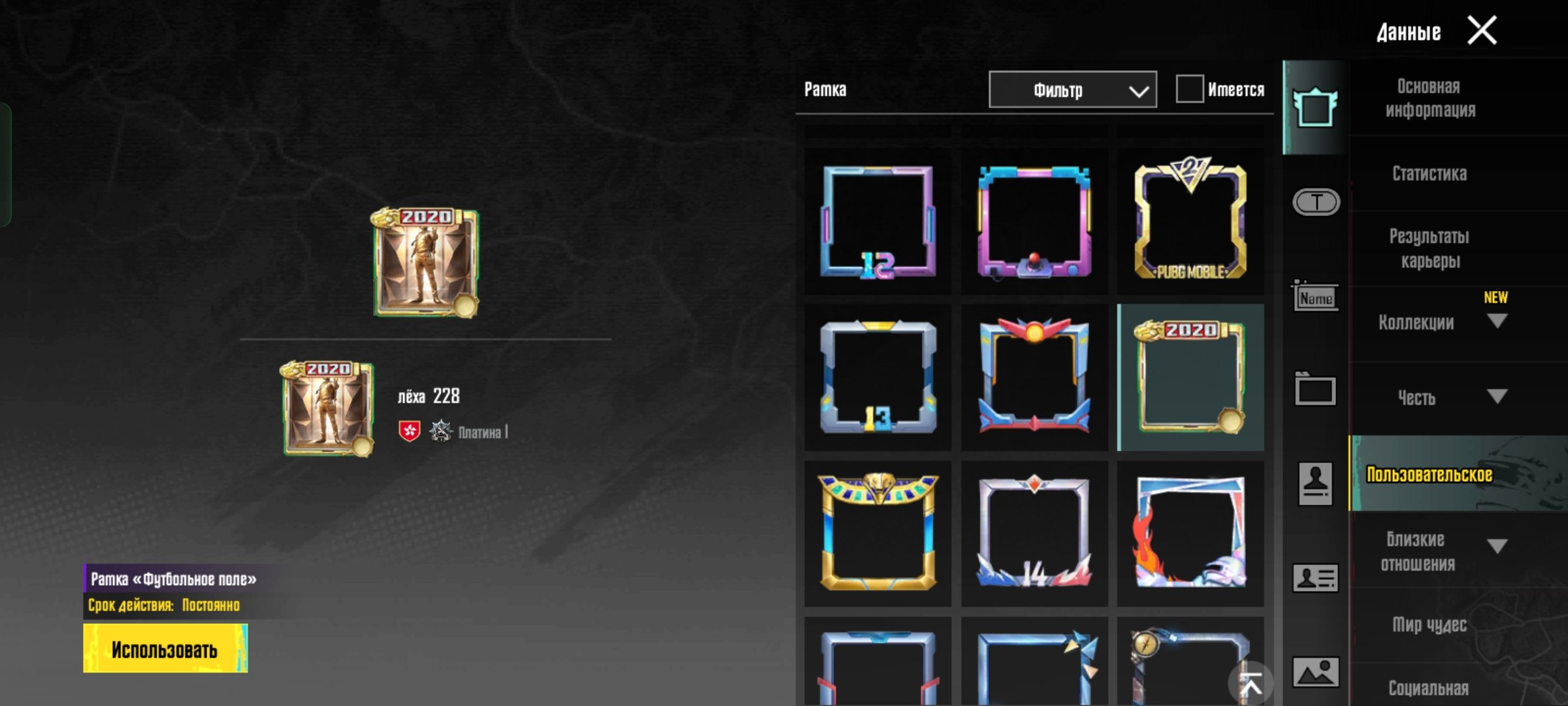Choose the Egyptian gold cobra frame
The image size is (1568, 706).
coord(877,533)
